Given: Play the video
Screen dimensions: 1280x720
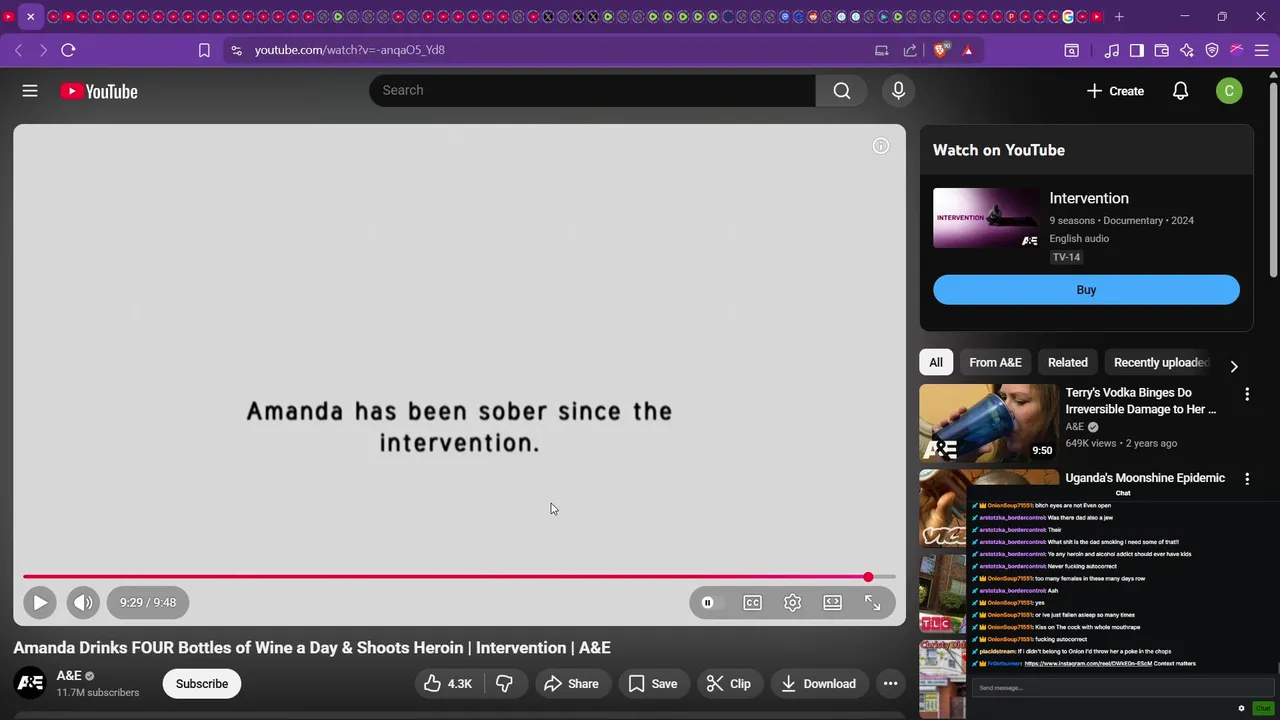Looking at the screenshot, I should 40,603.
